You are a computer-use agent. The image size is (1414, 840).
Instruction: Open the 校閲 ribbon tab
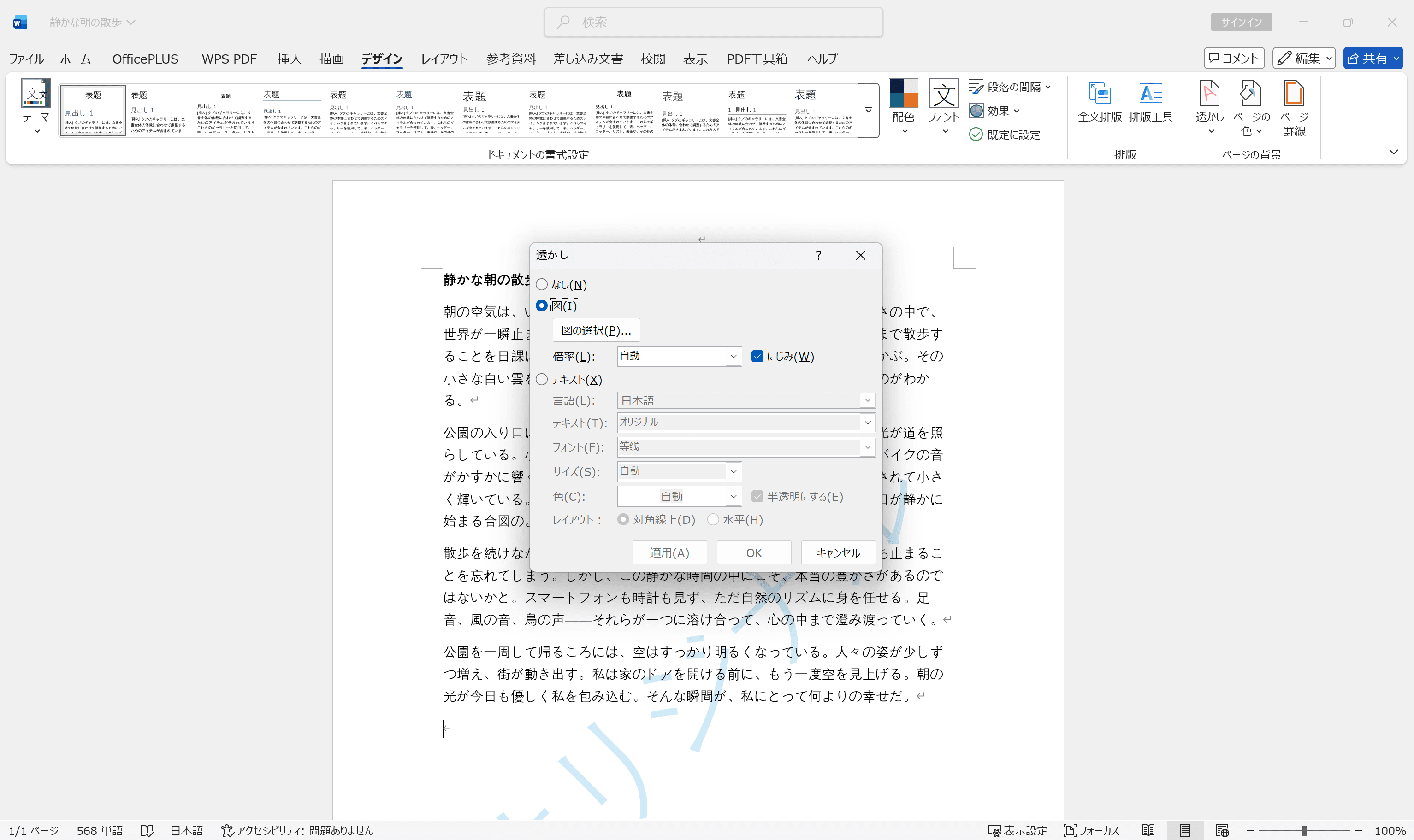point(653,59)
